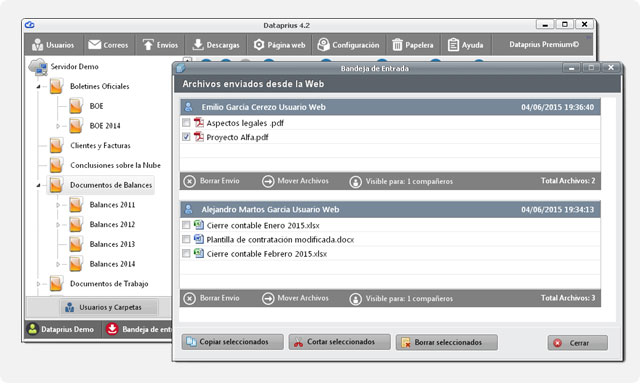The height and width of the screenshot is (385, 640).
Task: Click Borrar seleccionados button
Action: coord(447,343)
